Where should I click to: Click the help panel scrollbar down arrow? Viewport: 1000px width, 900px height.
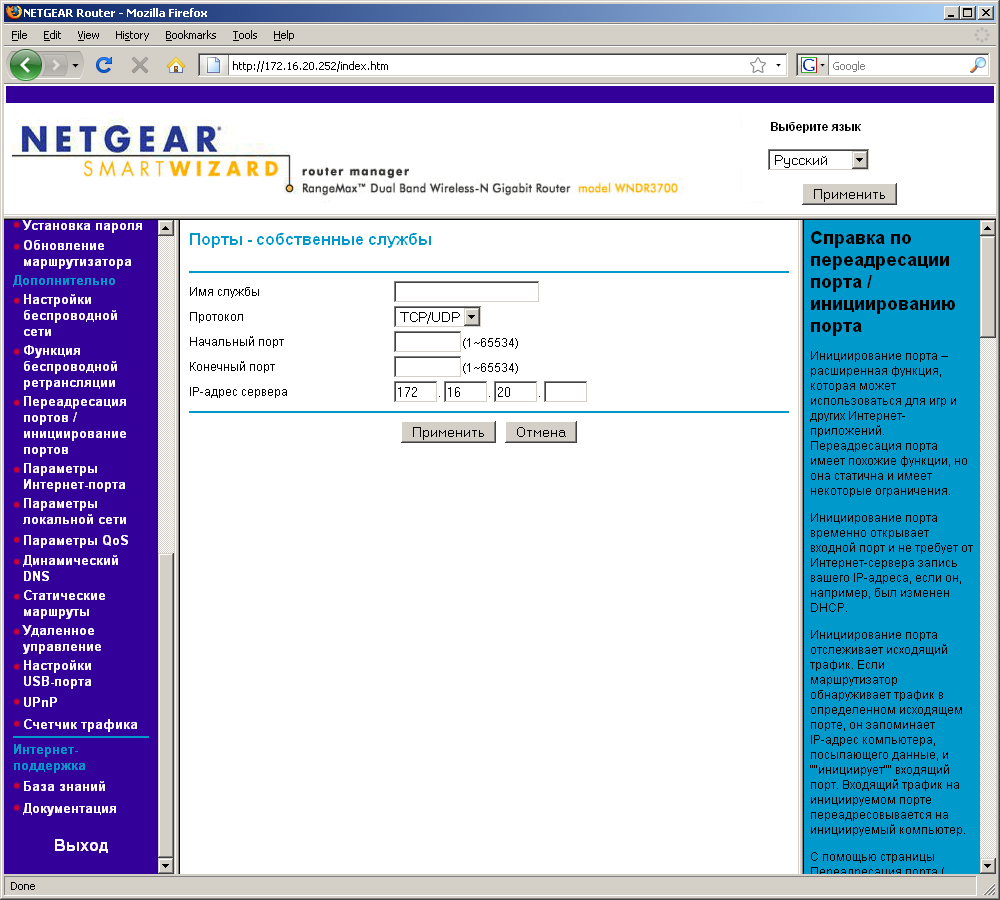987,866
